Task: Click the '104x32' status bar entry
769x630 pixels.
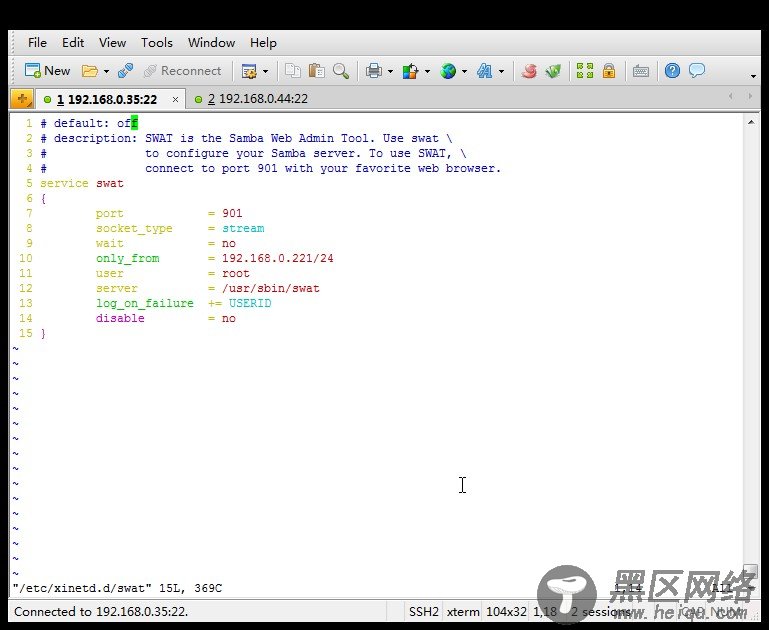Action: (x=506, y=611)
